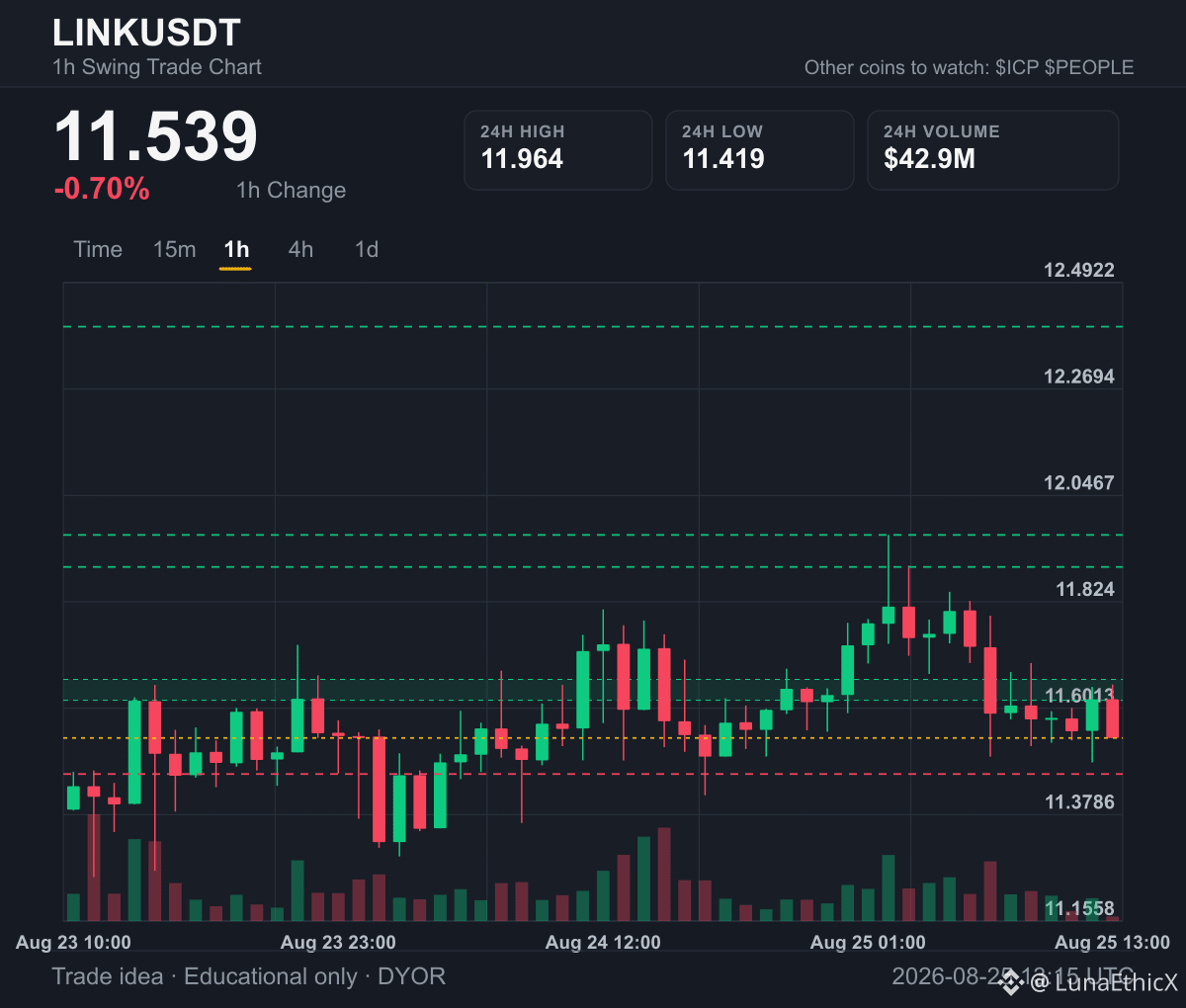The image size is (1186, 1008).
Task: Open the 24H HIGH stat card
Action: click(x=558, y=149)
